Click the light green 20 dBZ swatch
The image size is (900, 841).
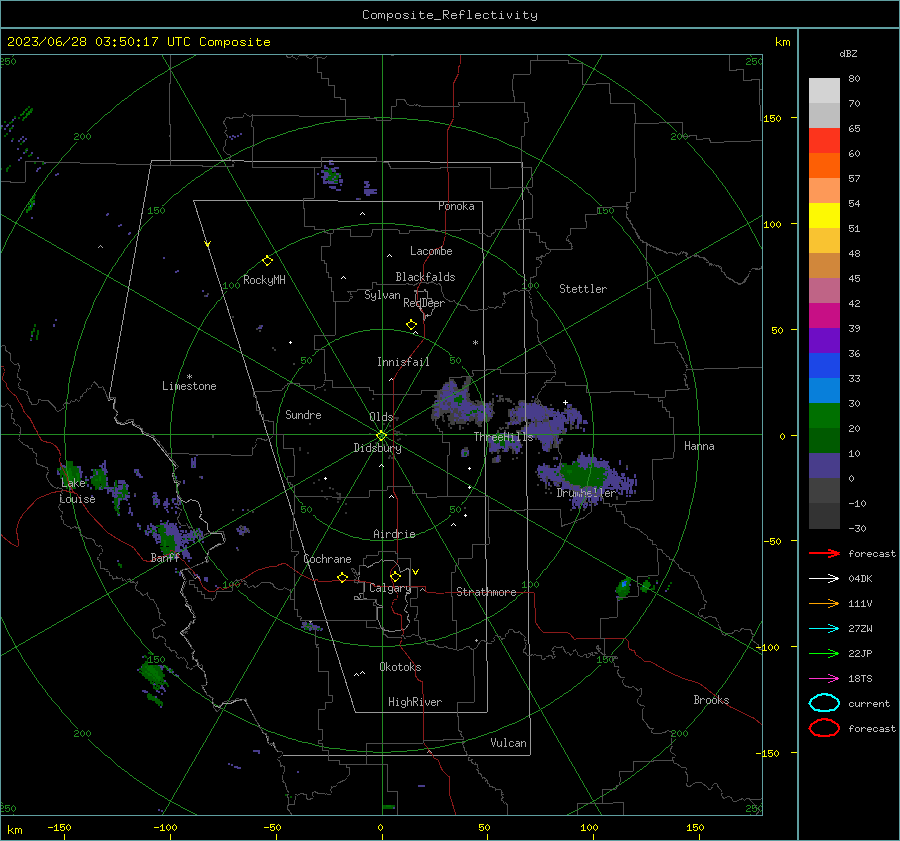tap(824, 415)
